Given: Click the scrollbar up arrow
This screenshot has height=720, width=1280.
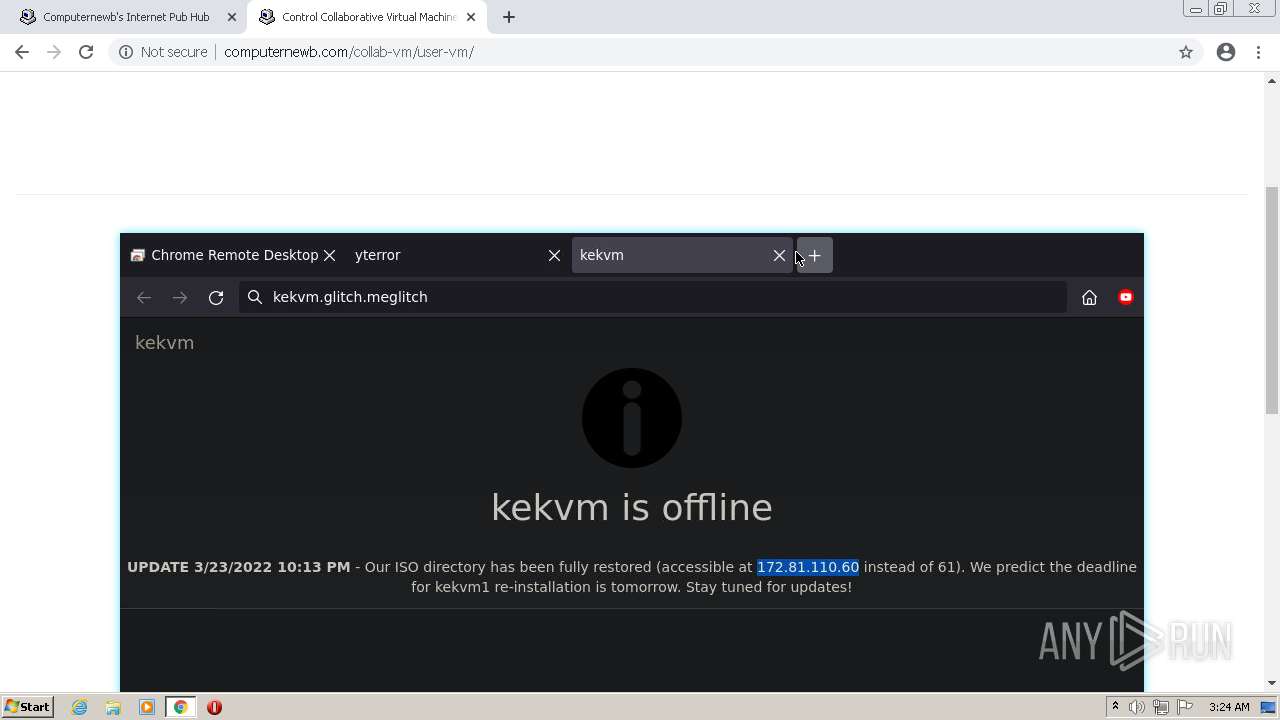Looking at the screenshot, I should pos(1272,80).
